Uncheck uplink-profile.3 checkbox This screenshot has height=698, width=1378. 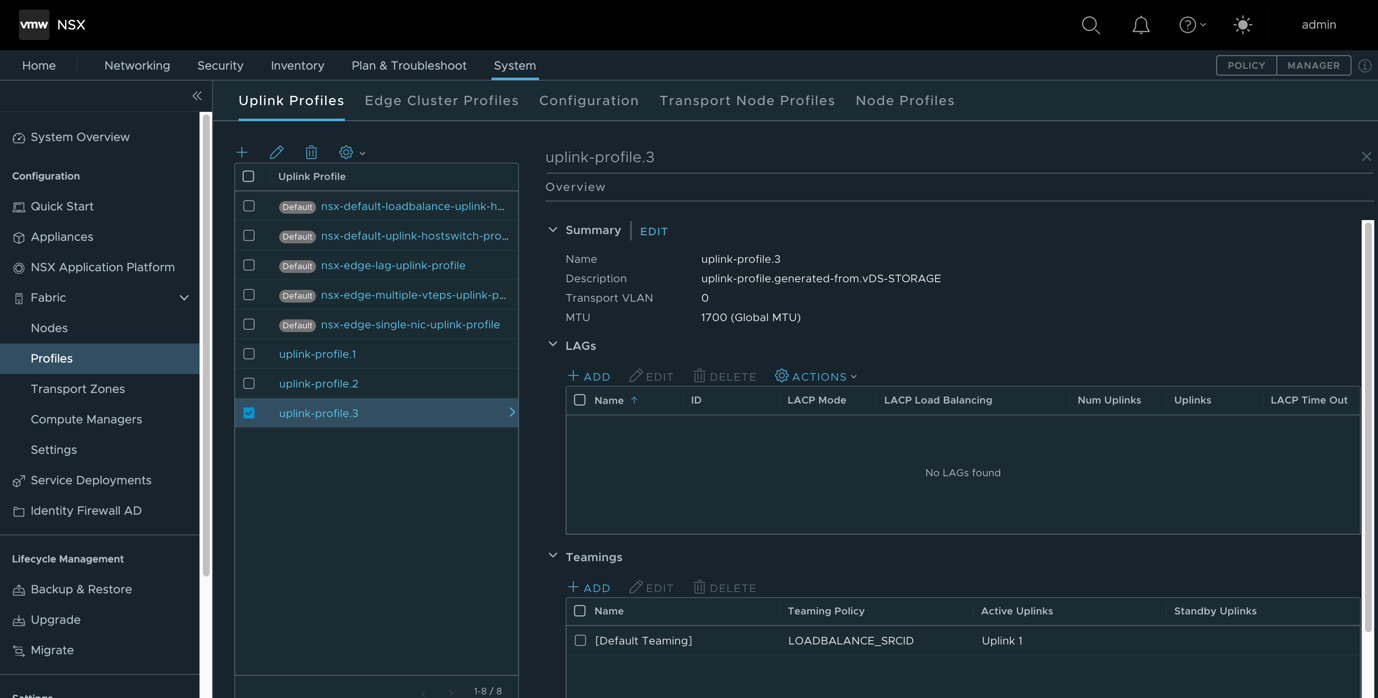[x=249, y=413]
